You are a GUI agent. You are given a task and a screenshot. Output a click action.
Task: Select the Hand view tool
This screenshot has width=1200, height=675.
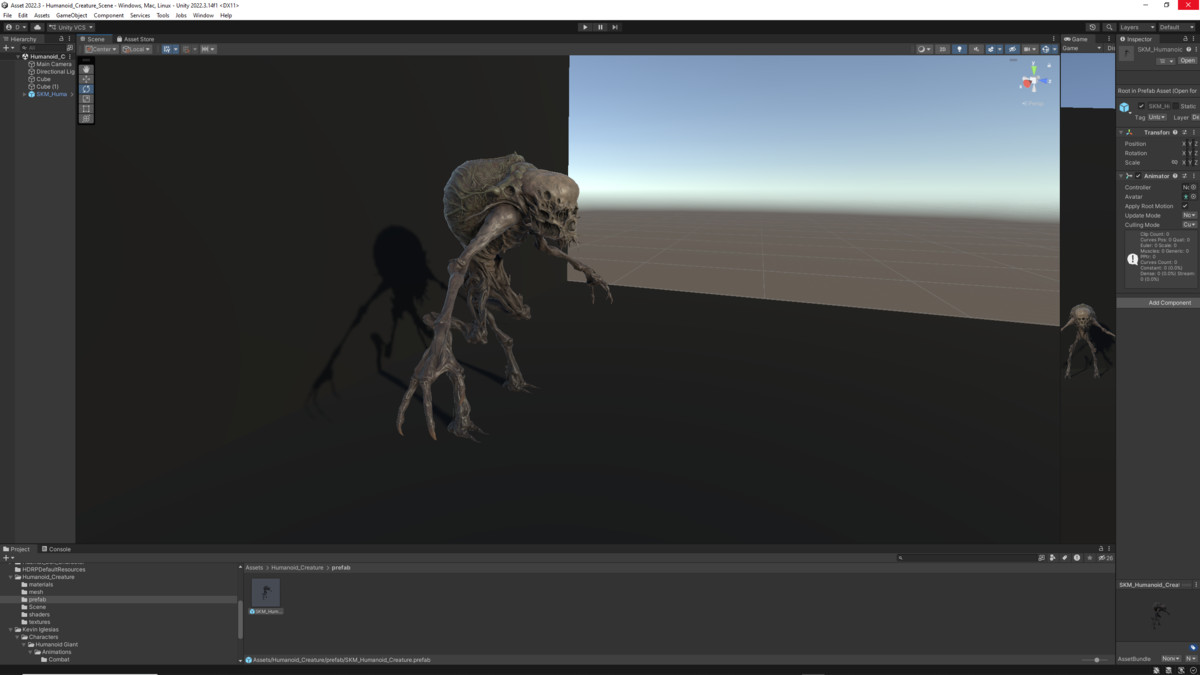pos(86,69)
